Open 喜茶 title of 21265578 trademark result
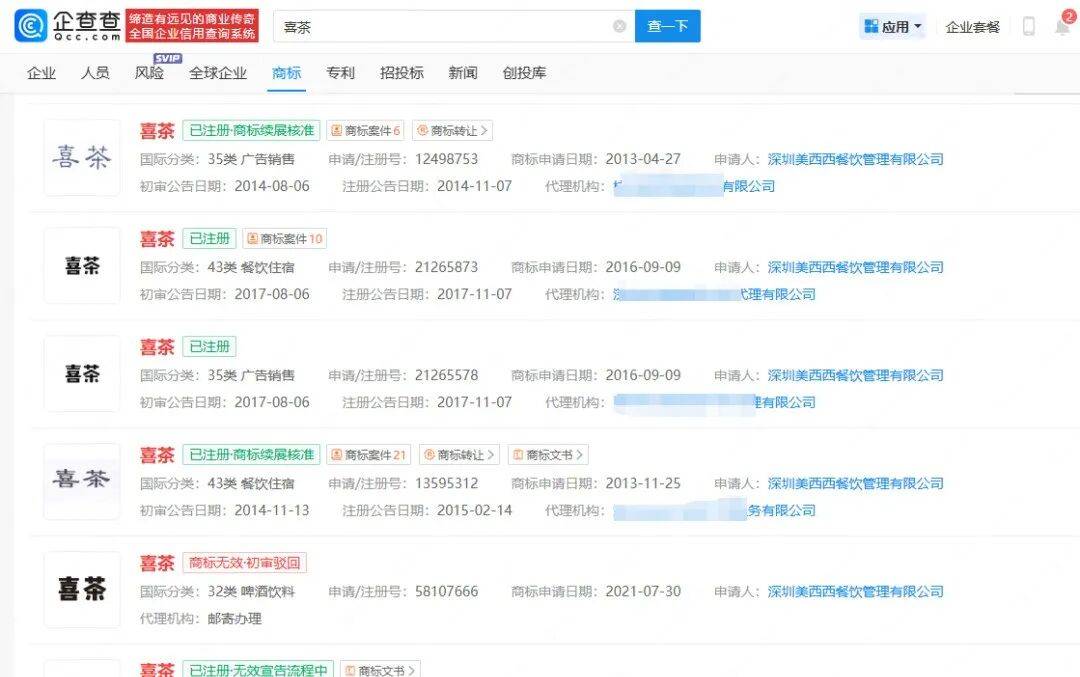This screenshot has height=677, width=1080. (157, 347)
